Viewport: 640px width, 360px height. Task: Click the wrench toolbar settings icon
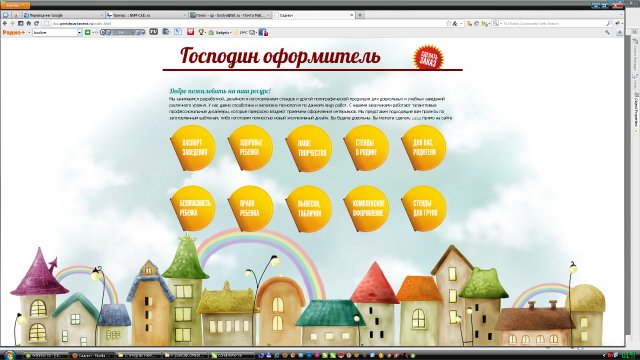(x=607, y=32)
